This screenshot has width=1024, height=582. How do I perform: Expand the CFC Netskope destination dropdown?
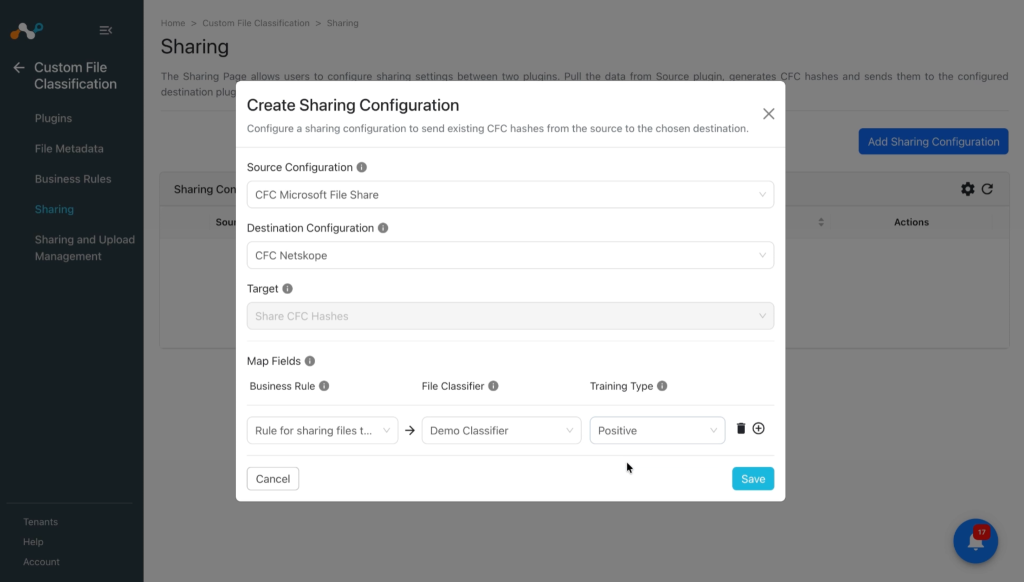(510, 255)
